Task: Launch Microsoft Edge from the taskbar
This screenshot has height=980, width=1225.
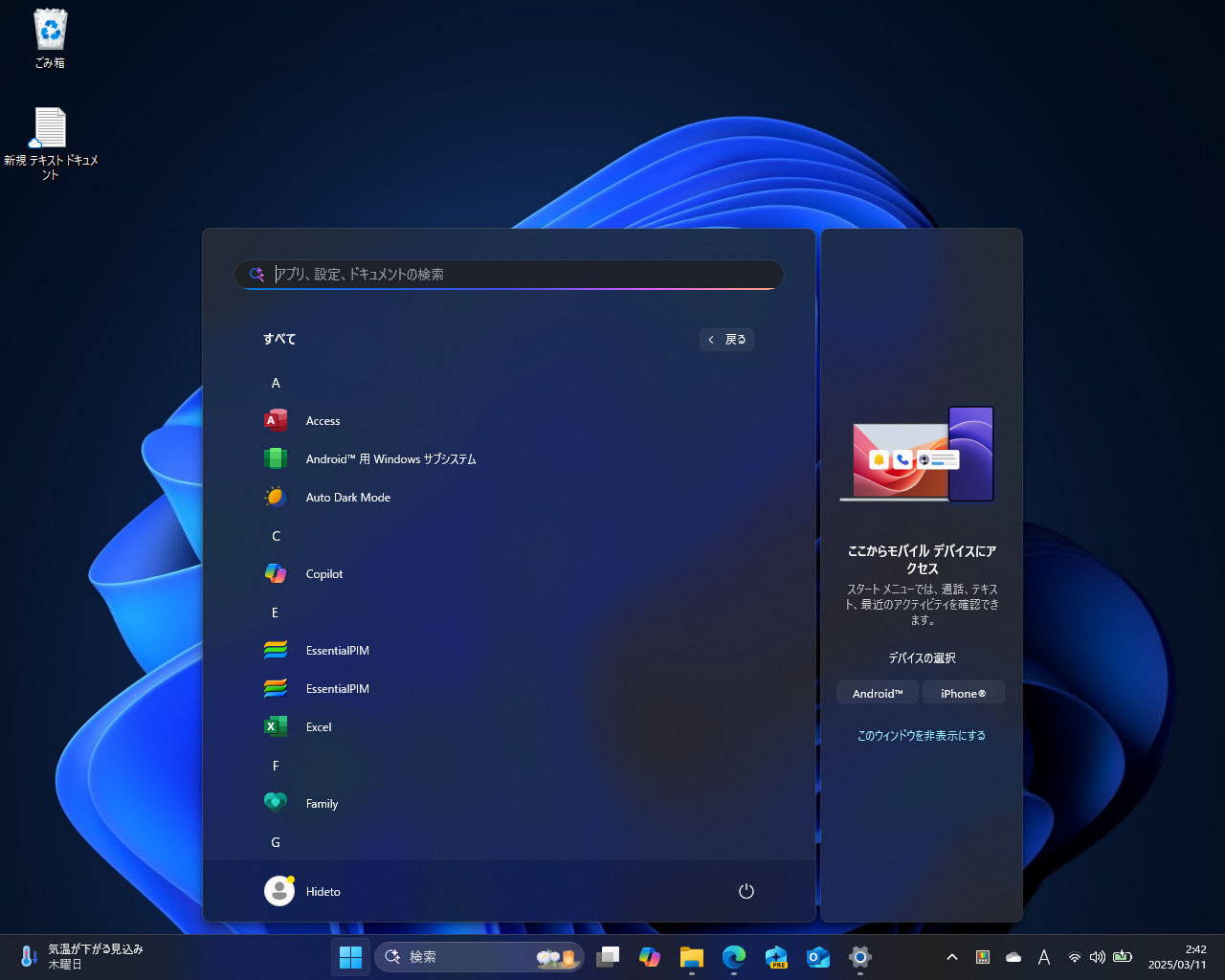Action: [x=734, y=957]
